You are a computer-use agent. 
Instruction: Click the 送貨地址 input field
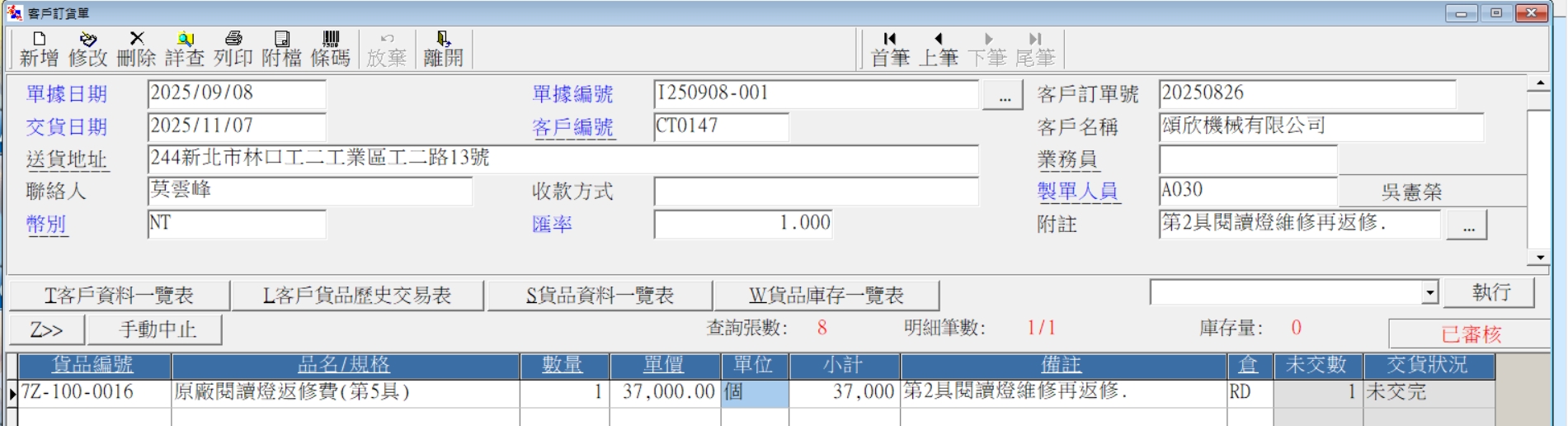[x=563, y=159]
